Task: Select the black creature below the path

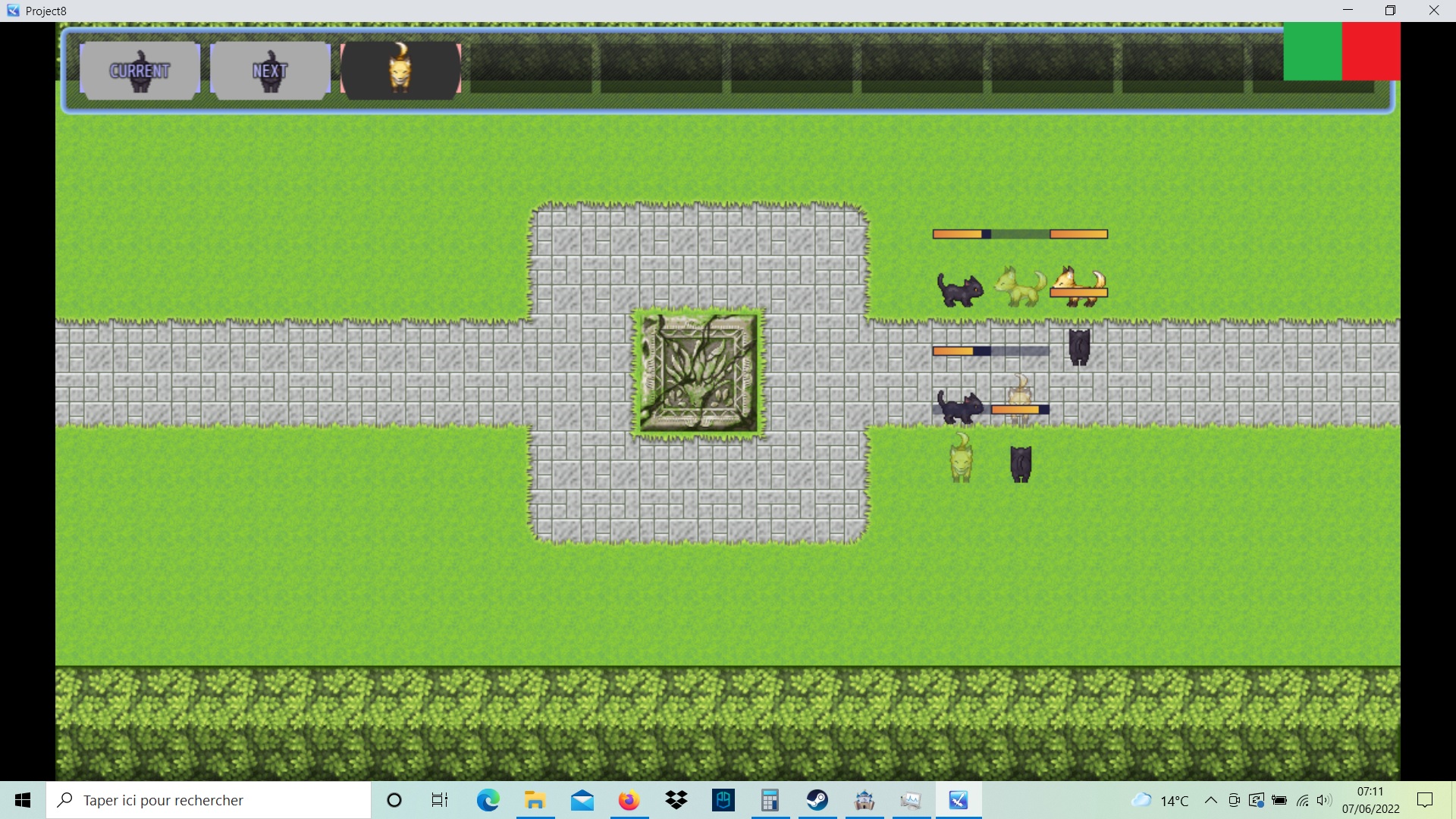Action: [x=1020, y=463]
